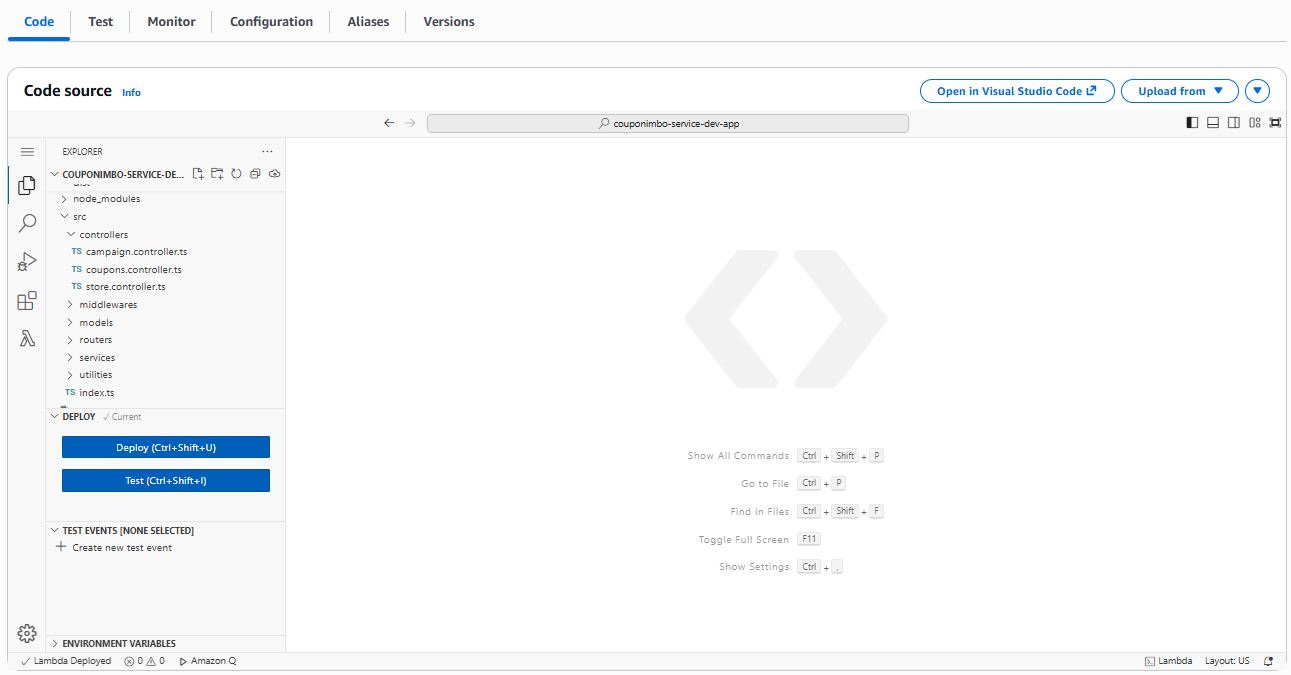Open coupons.controller.ts file
Viewport: 1291px width, 675px height.
pos(134,270)
